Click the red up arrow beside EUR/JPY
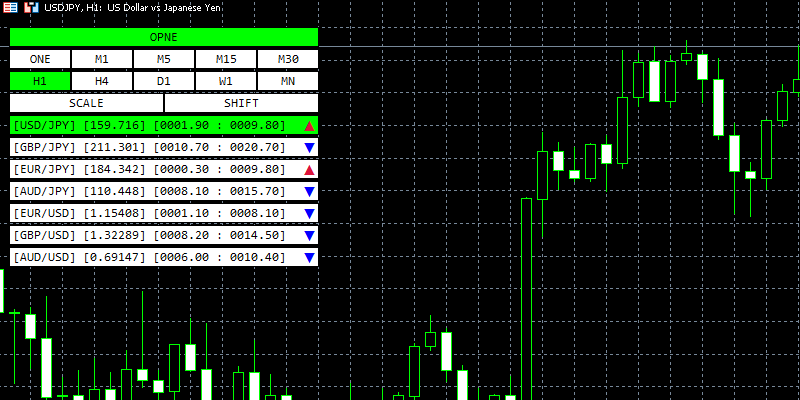 310,170
